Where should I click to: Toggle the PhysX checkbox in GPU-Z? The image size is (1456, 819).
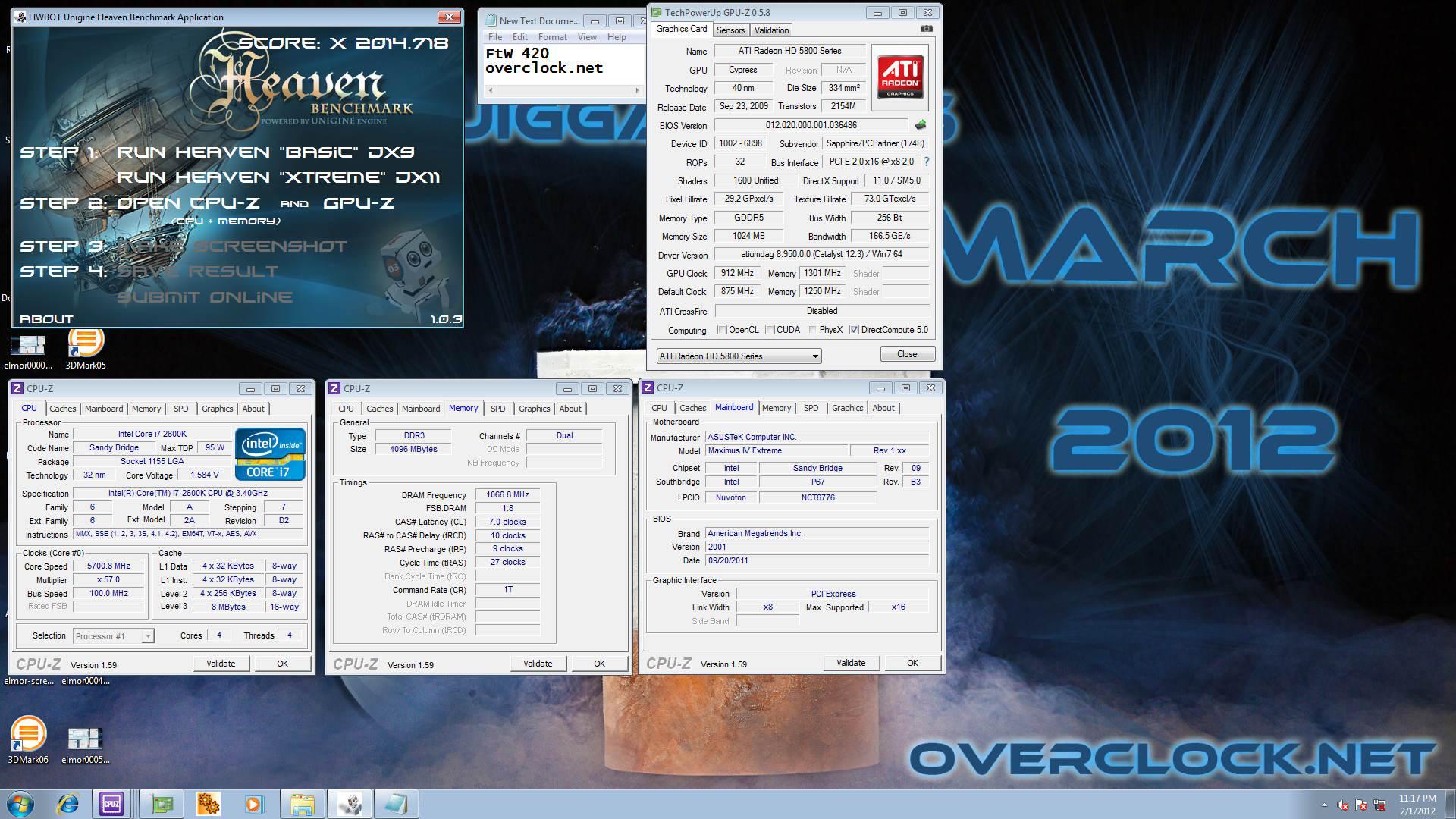coord(813,330)
